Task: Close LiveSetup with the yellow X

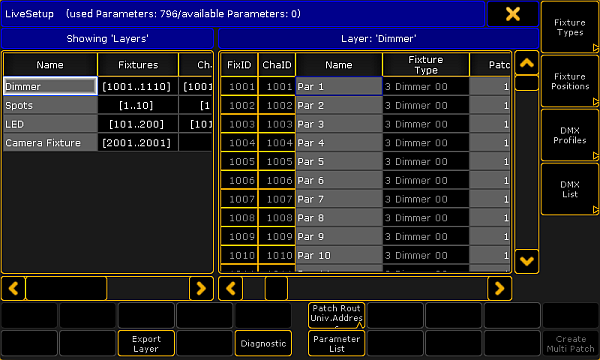Action: point(512,14)
